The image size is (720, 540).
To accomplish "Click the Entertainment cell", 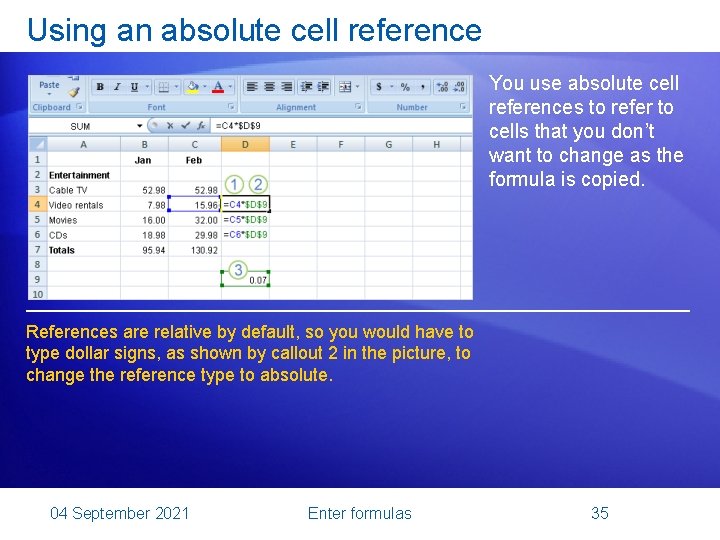I will click(84, 175).
